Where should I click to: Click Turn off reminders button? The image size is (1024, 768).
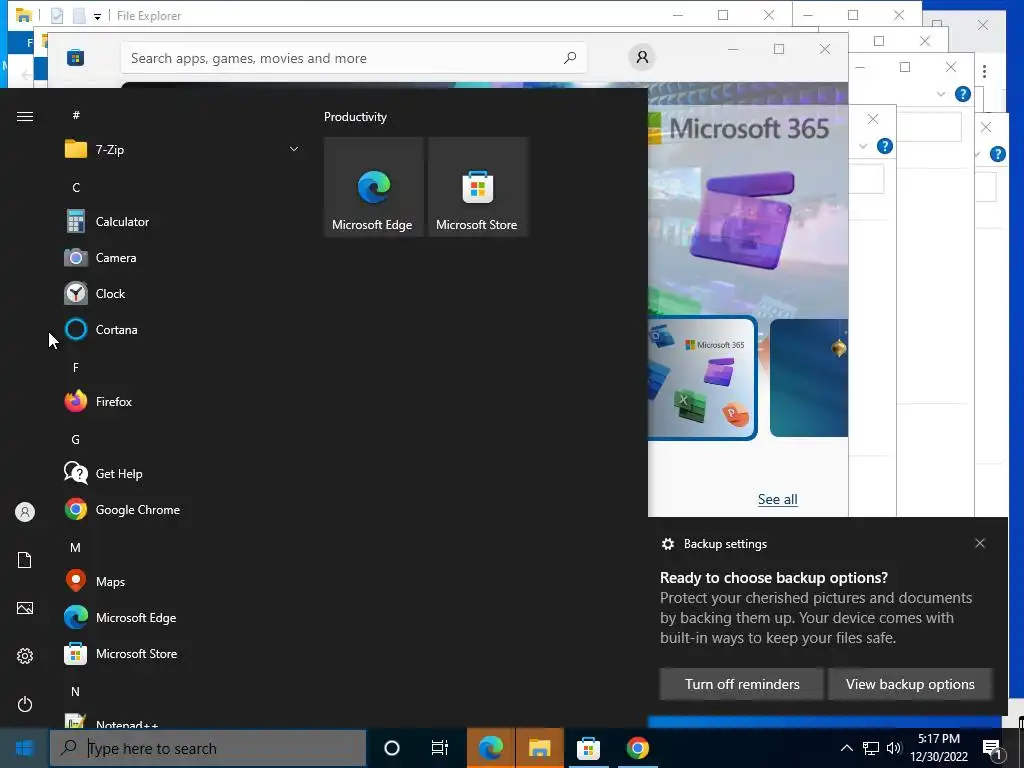(742, 684)
